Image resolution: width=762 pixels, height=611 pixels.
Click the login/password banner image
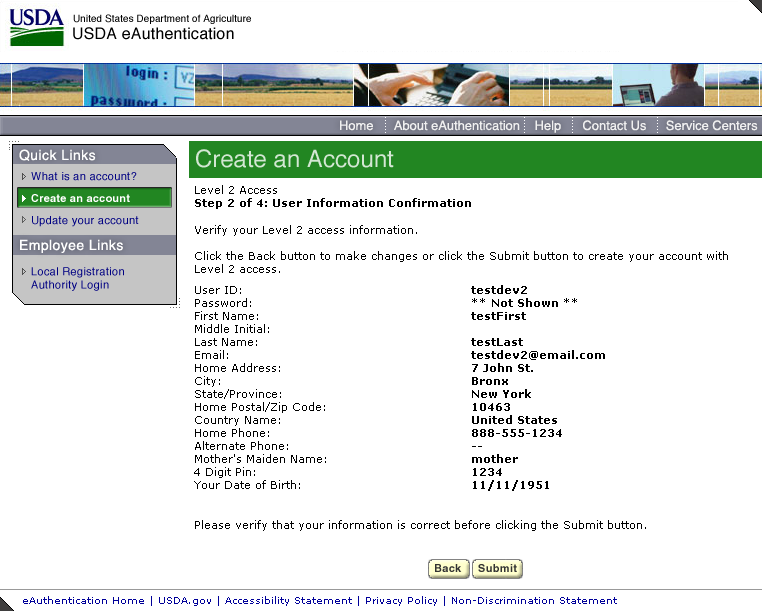point(139,85)
